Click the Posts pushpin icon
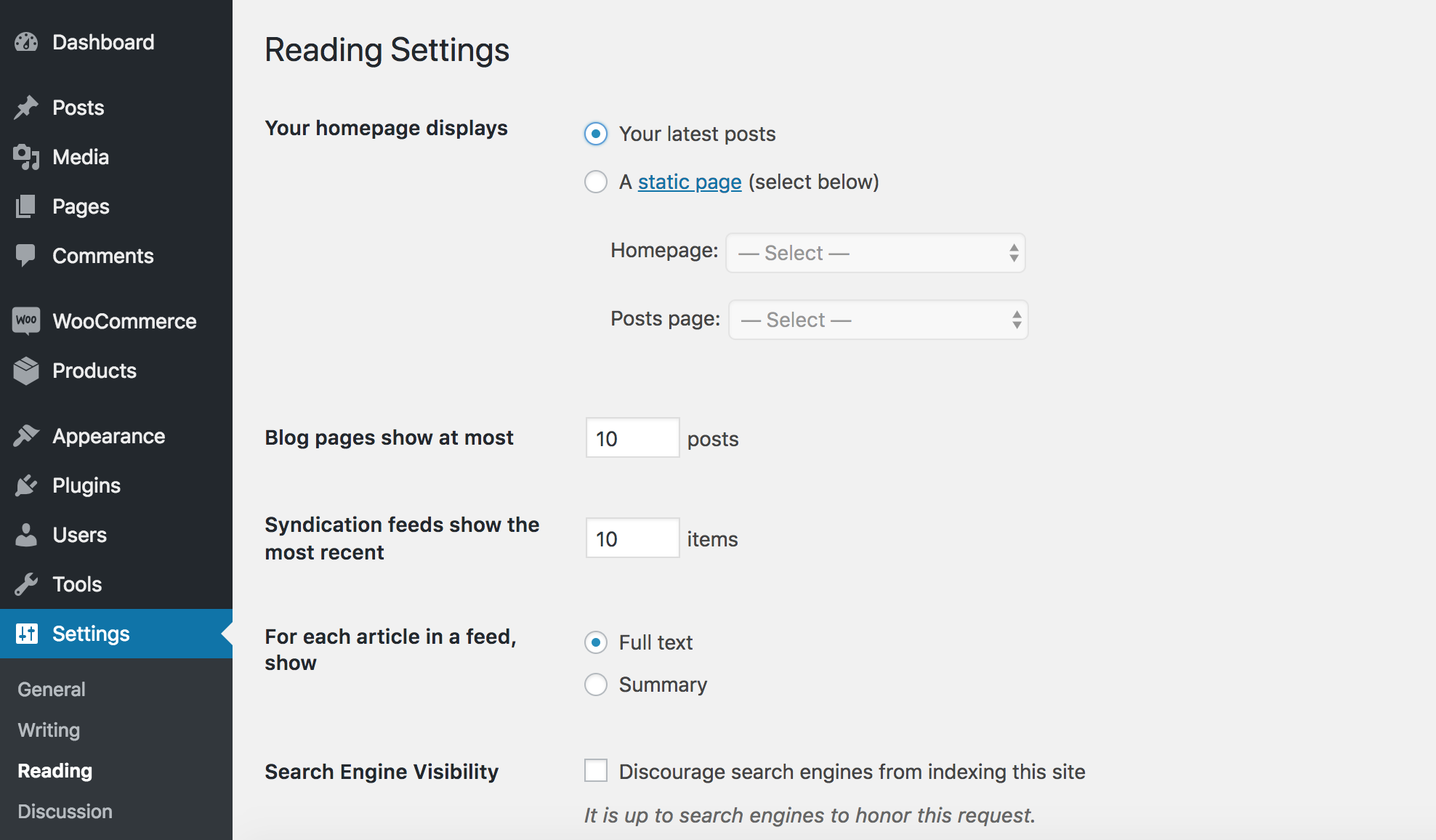This screenshot has height=840, width=1436. [26, 108]
